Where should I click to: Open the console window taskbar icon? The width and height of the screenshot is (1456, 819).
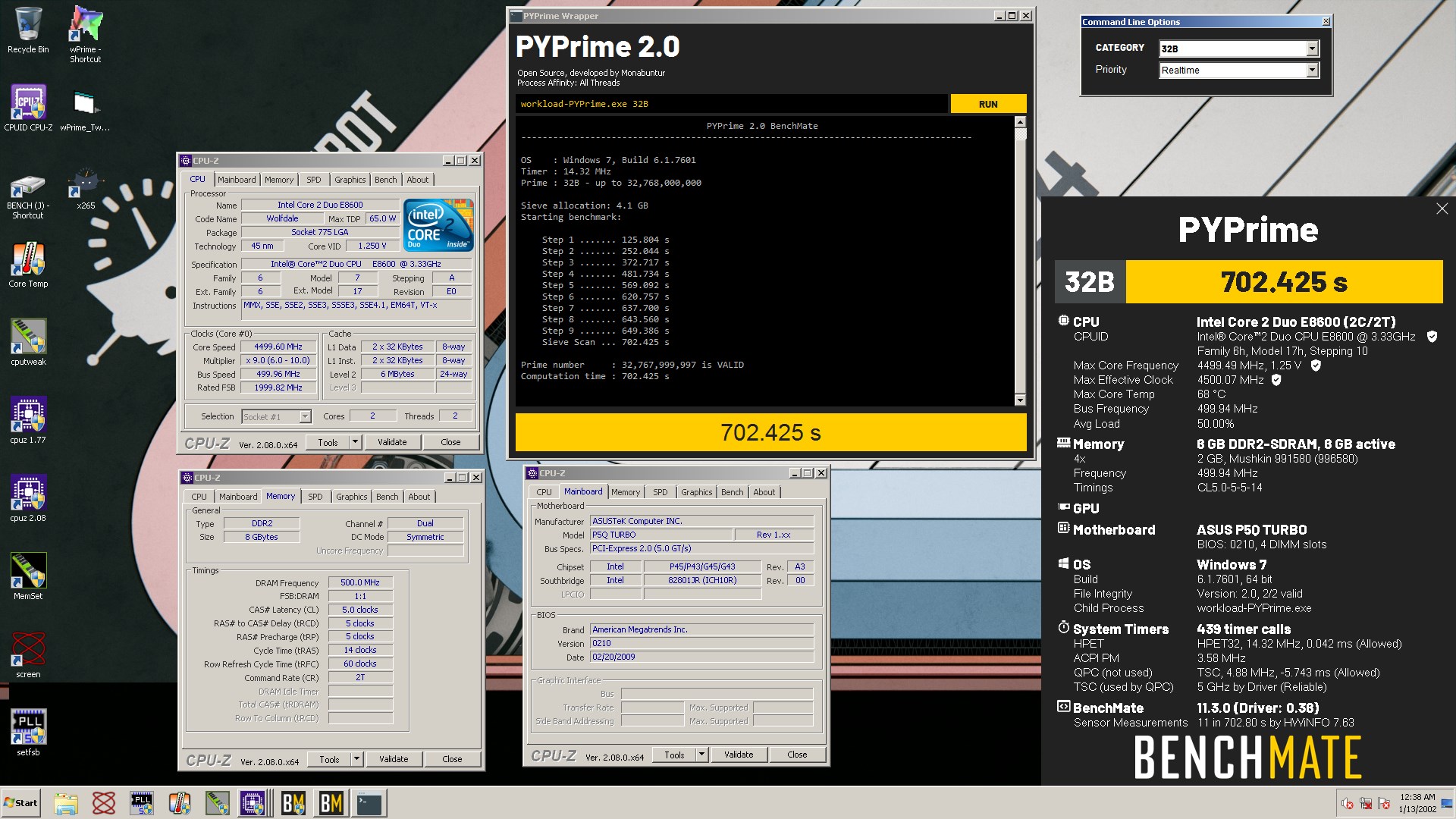[369, 803]
